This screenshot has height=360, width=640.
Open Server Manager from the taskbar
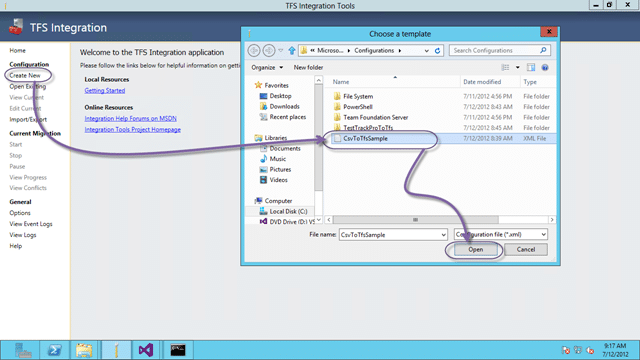click(22, 350)
